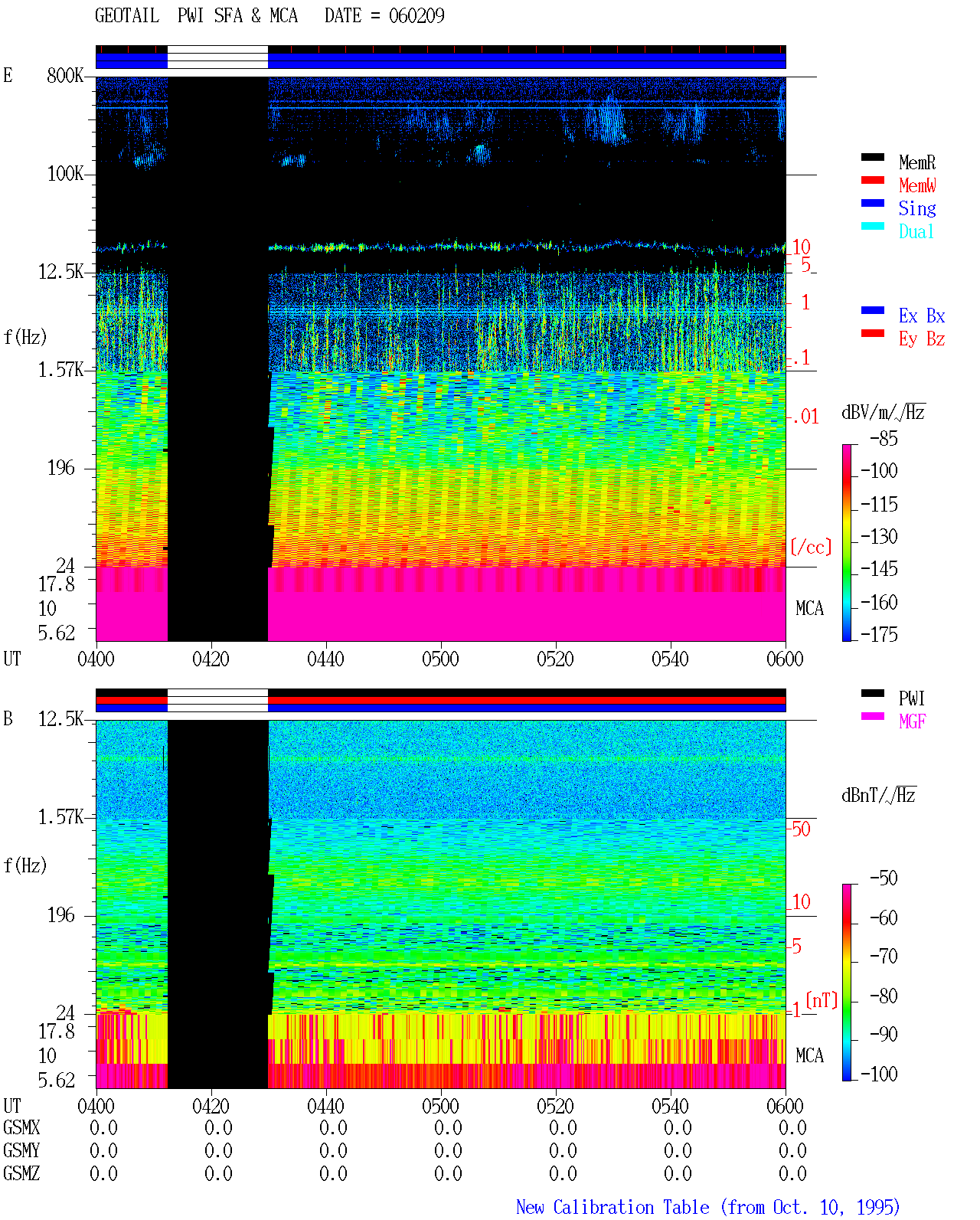Click the blue Sing legend swatch
This screenshot has width=980, height=1220.
pyautogui.click(x=873, y=203)
